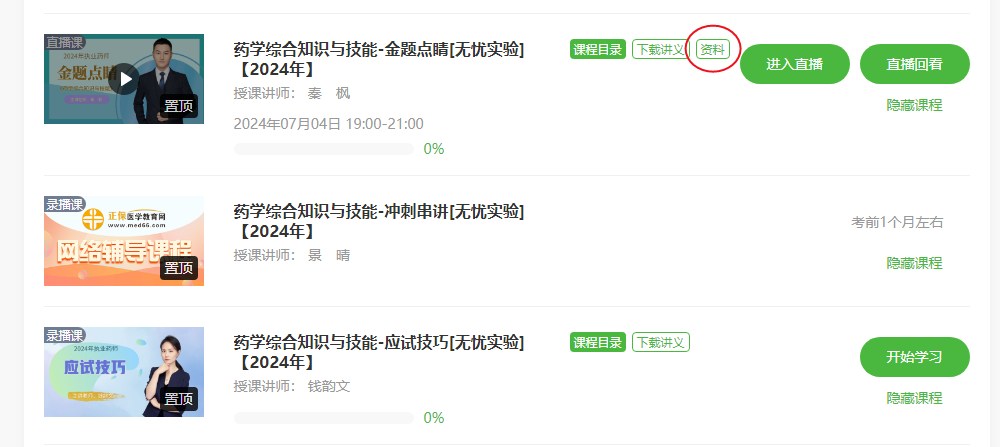Screen dimensions: 1000x447
Task: Click the 应试技巧 course progress bar
Action: (324, 418)
